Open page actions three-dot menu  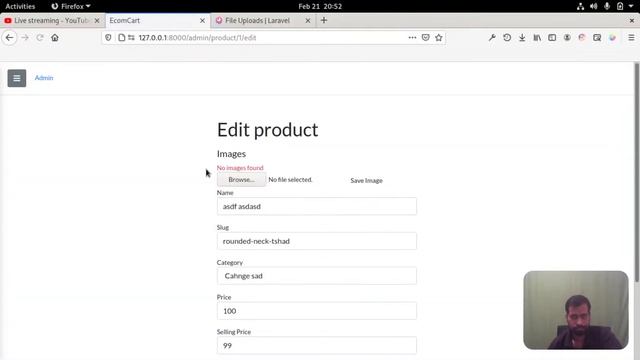412,38
